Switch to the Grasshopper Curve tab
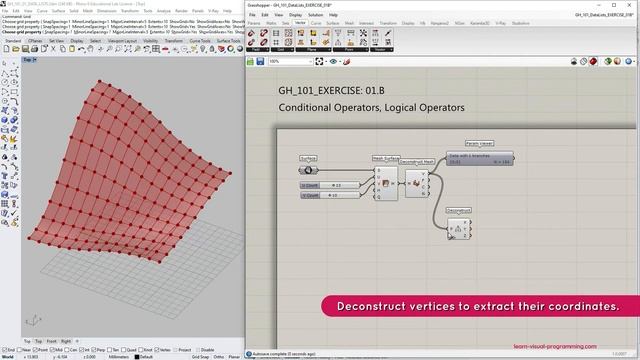This screenshot has height=360, width=640. click(316, 23)
